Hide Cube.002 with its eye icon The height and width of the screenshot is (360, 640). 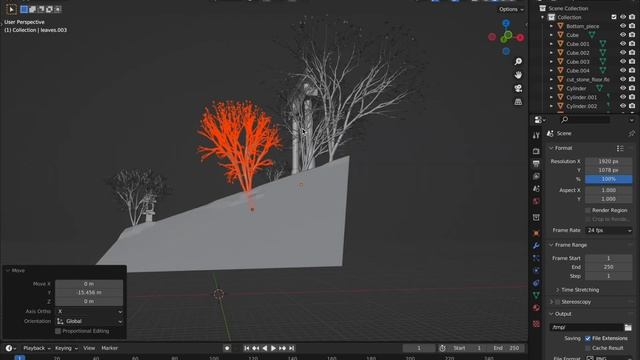tap(623, 53)
